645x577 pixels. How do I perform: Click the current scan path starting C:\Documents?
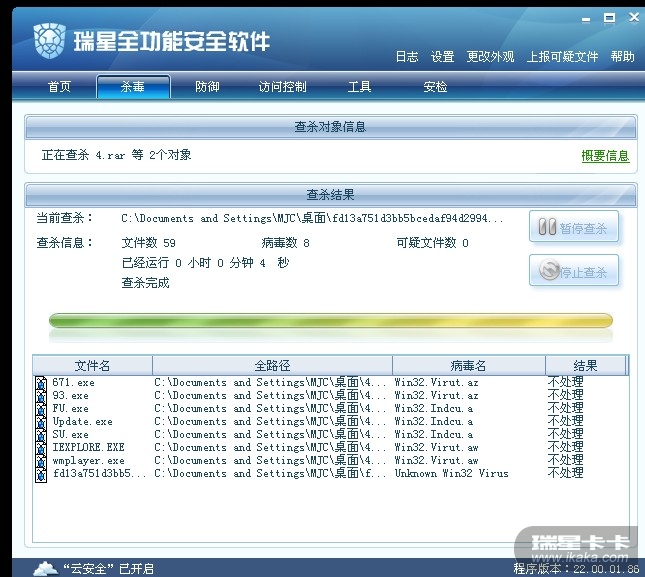pyautogui.click(x=313, y=218)
